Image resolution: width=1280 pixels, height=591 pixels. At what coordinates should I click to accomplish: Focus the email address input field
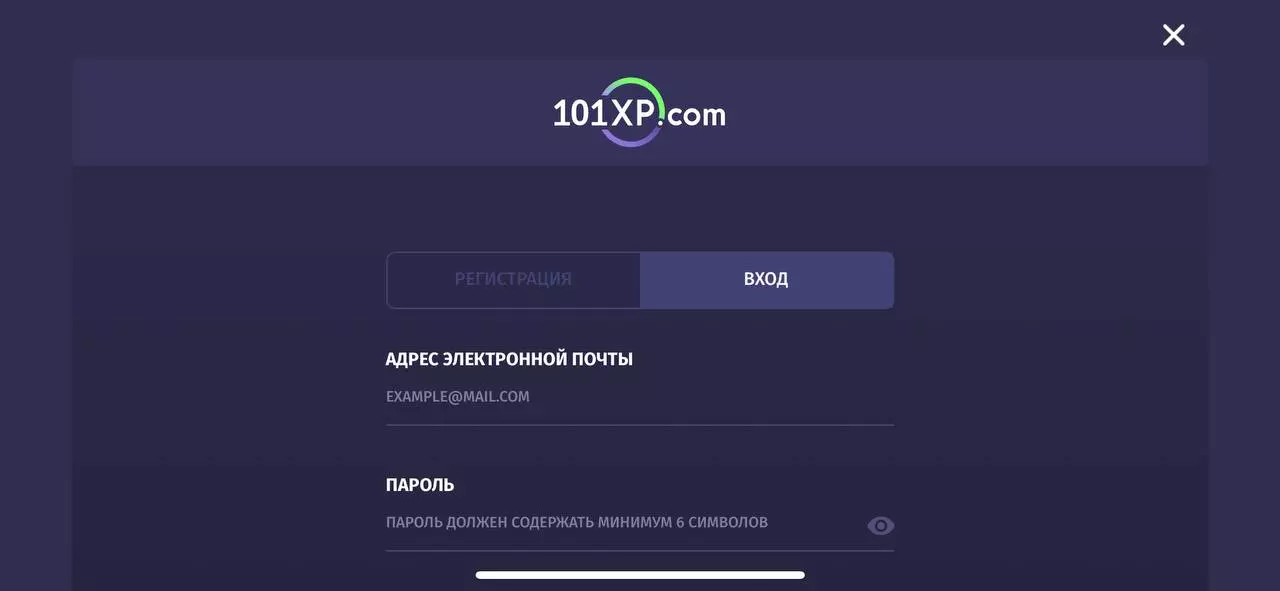pyautogui.click(x=640, y=397)
